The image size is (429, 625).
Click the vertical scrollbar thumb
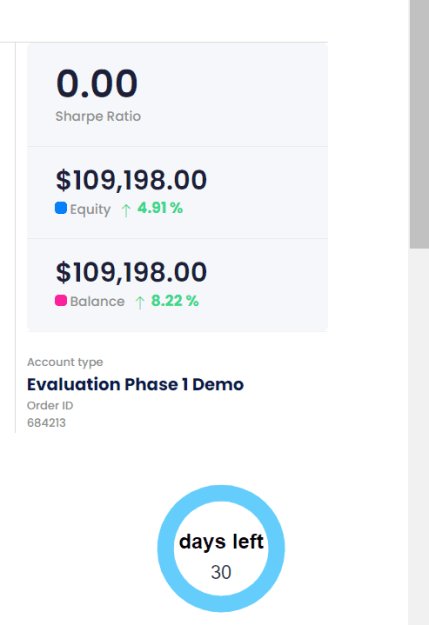[x=419, y=124]
